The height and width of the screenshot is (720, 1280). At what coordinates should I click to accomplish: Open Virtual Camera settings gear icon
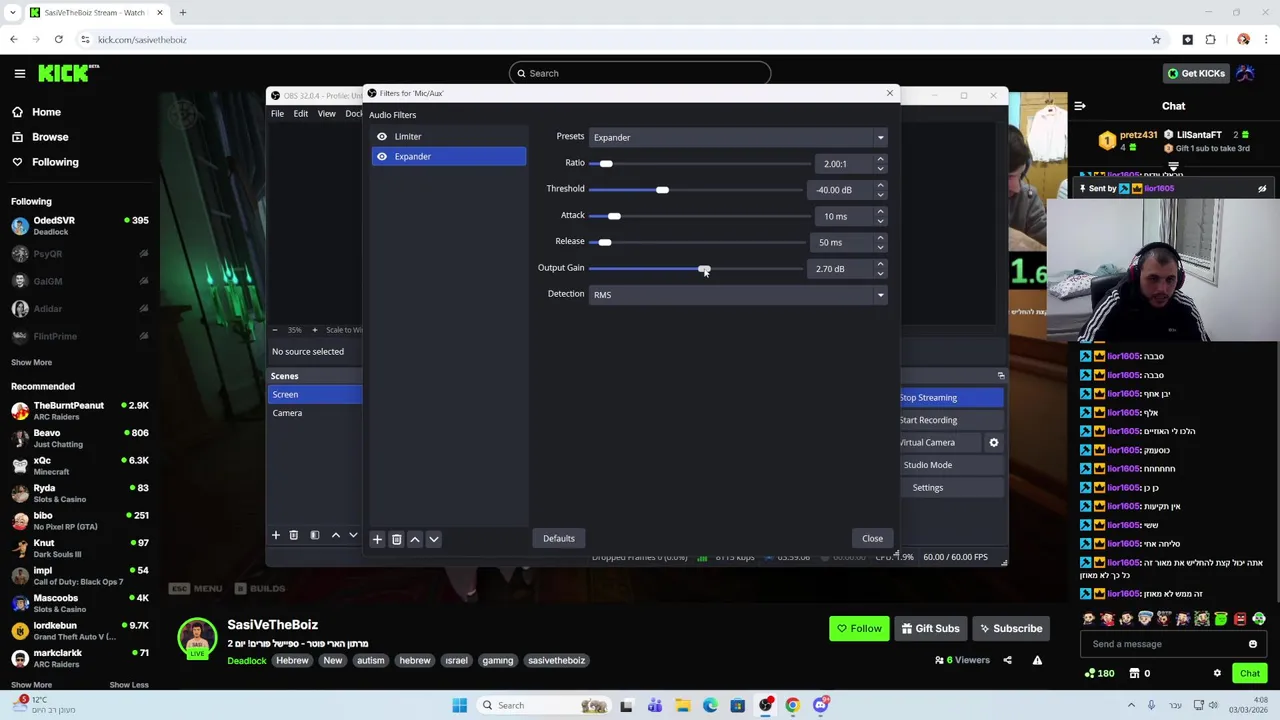coord(994,442)
